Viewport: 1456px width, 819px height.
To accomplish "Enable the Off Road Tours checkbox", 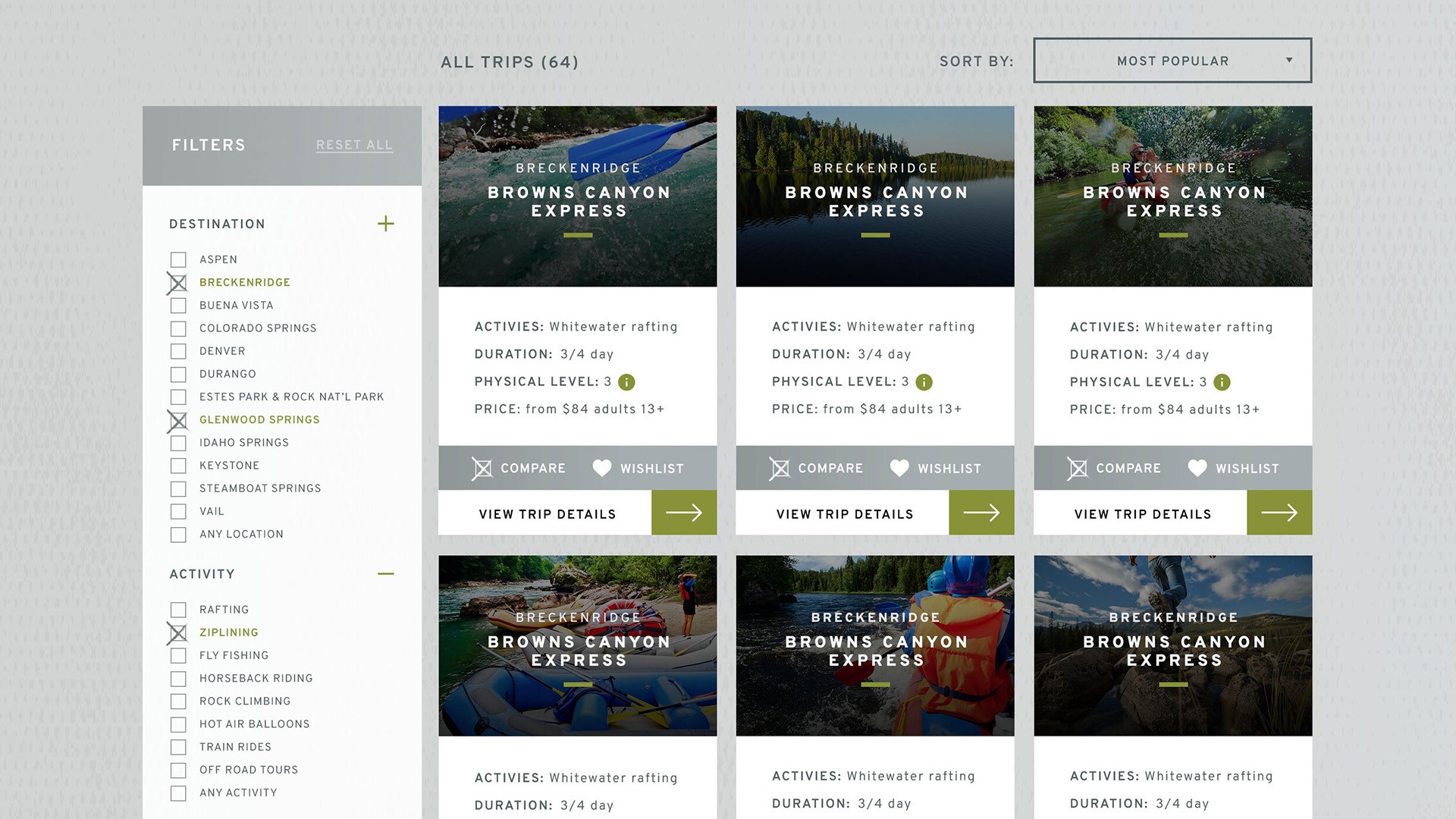I will pyautogui.click(x=178, y=770).
